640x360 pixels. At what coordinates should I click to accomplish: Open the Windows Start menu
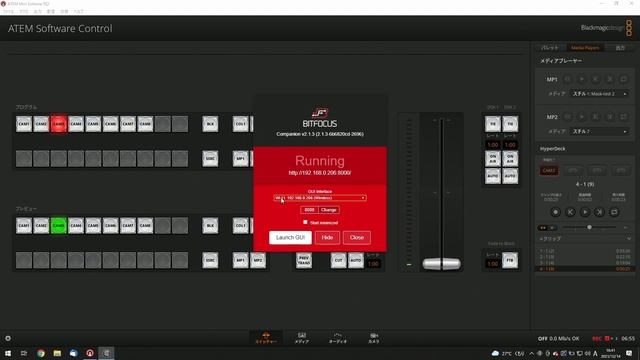[8, 353]
